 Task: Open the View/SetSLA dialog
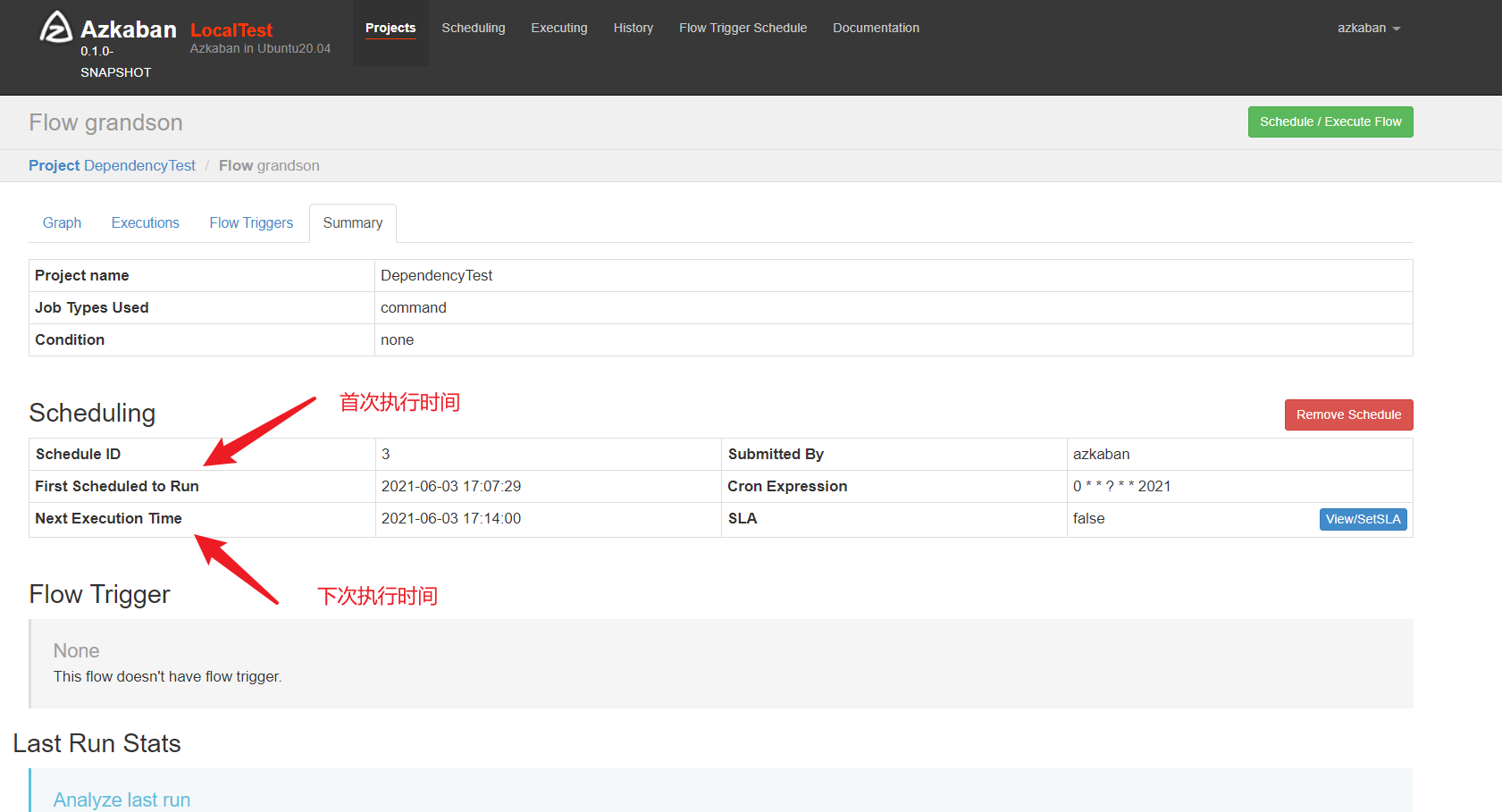point(1363,519)
